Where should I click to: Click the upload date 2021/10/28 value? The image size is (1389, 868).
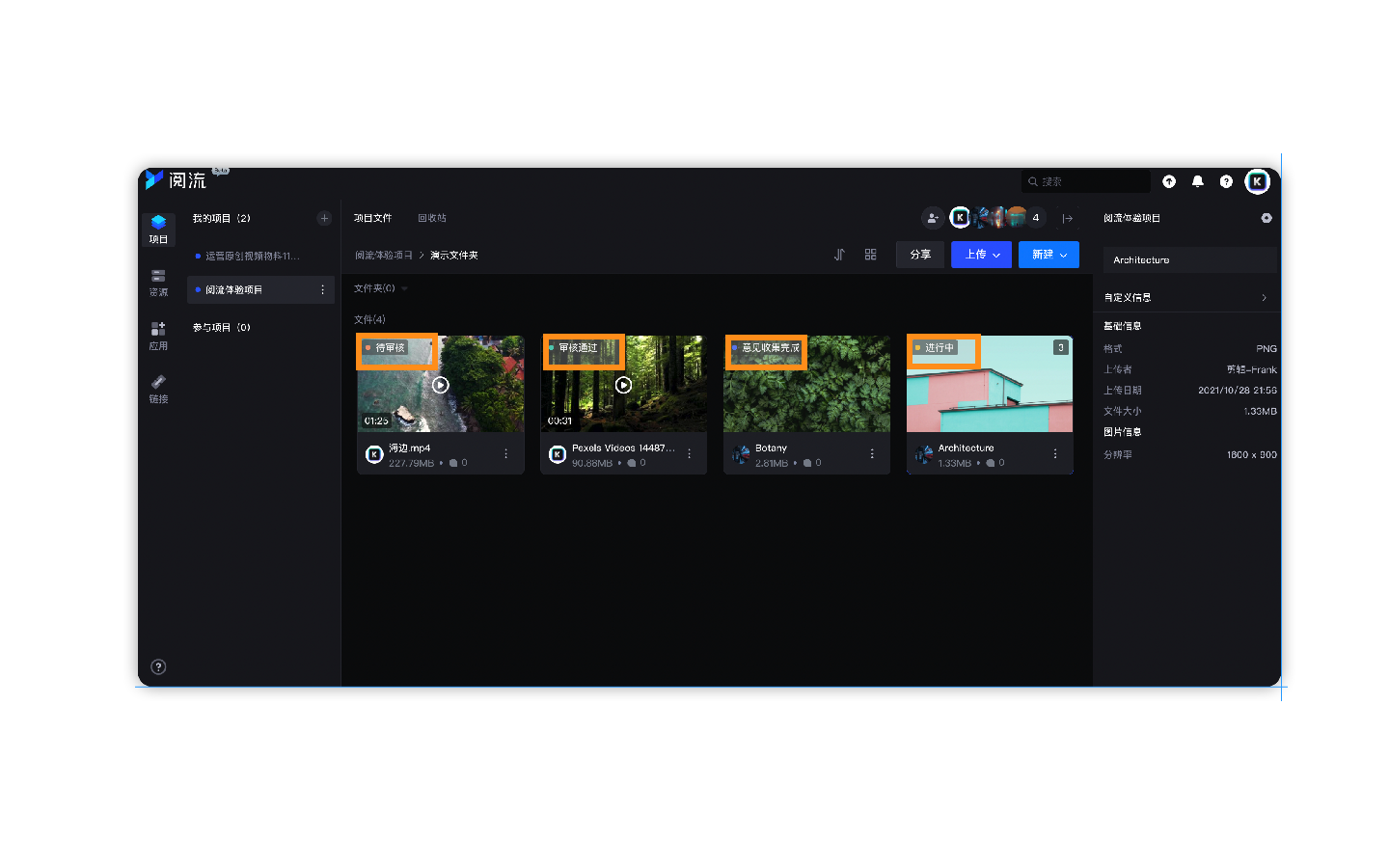click(1237, 391)
